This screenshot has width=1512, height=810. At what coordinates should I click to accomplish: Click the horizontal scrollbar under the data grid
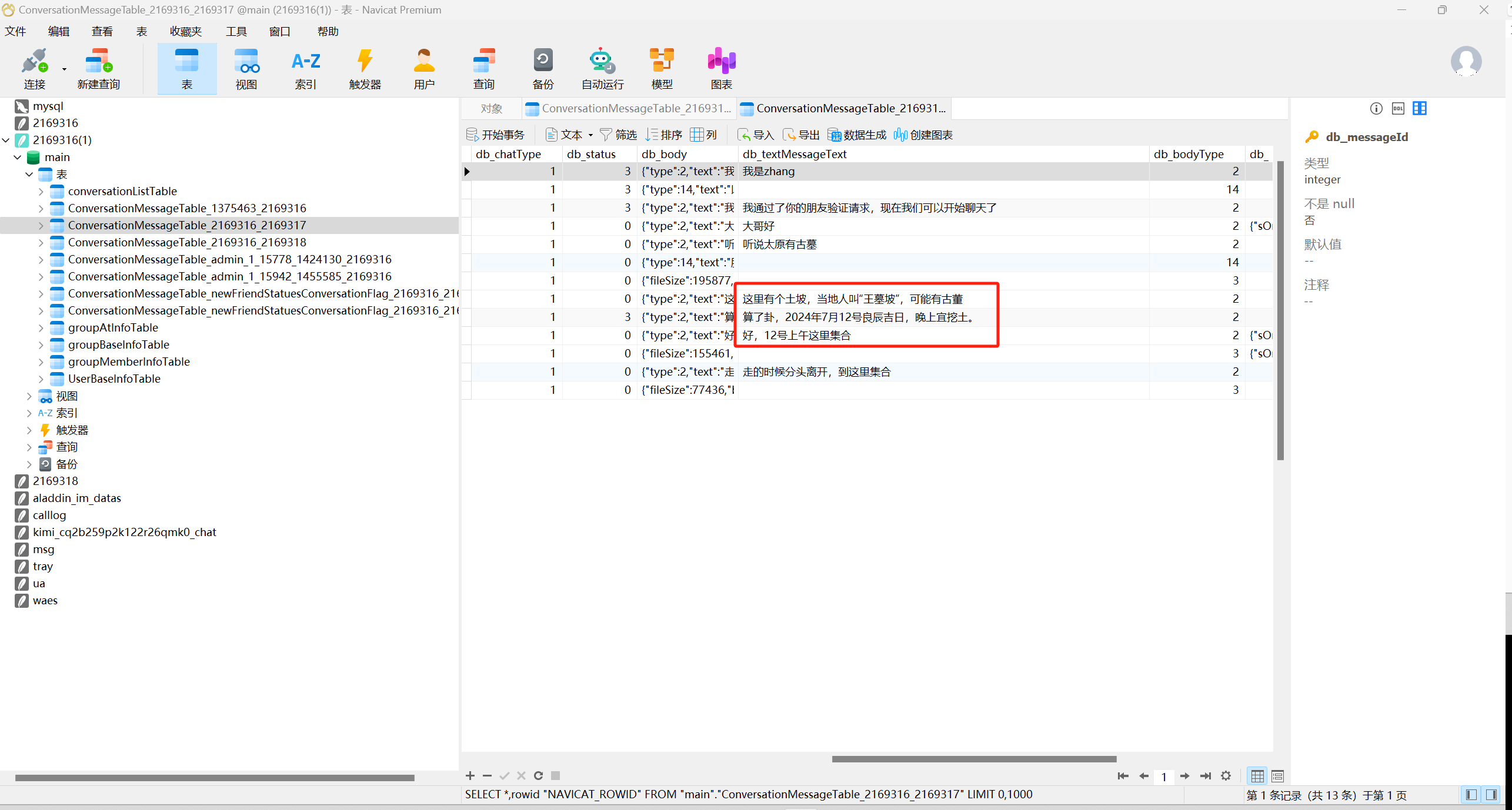[973, 759]
